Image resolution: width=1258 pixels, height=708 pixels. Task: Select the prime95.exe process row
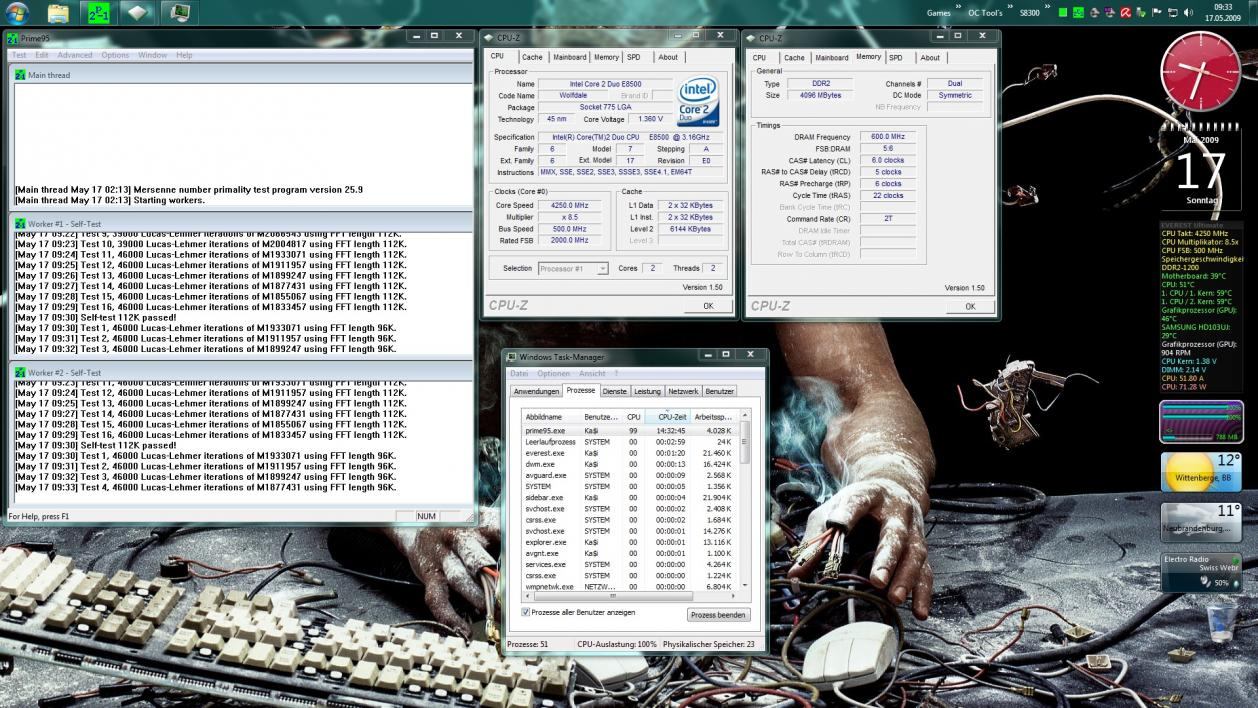pos(630,430)
